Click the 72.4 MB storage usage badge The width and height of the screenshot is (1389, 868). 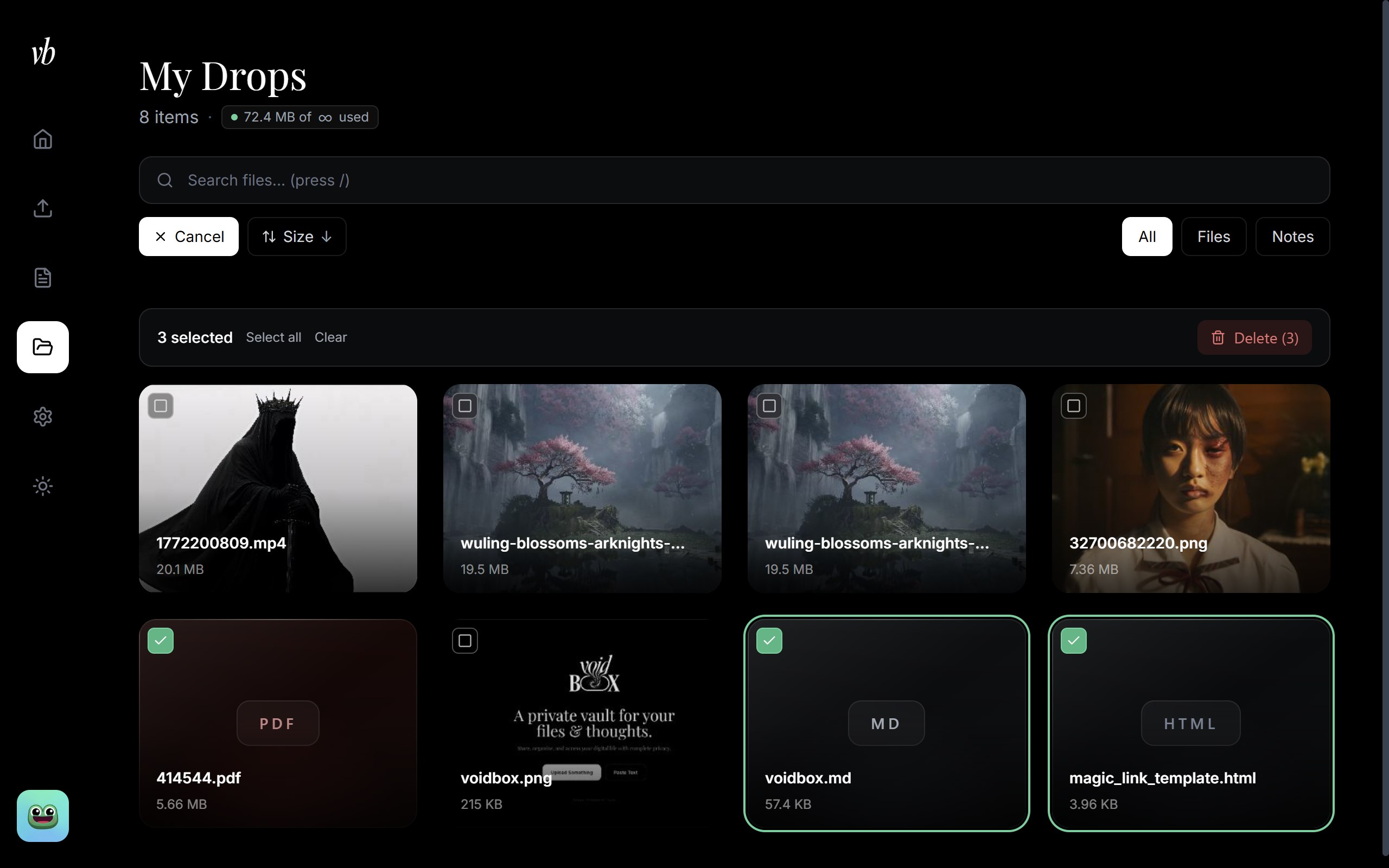tap(300, 117)
